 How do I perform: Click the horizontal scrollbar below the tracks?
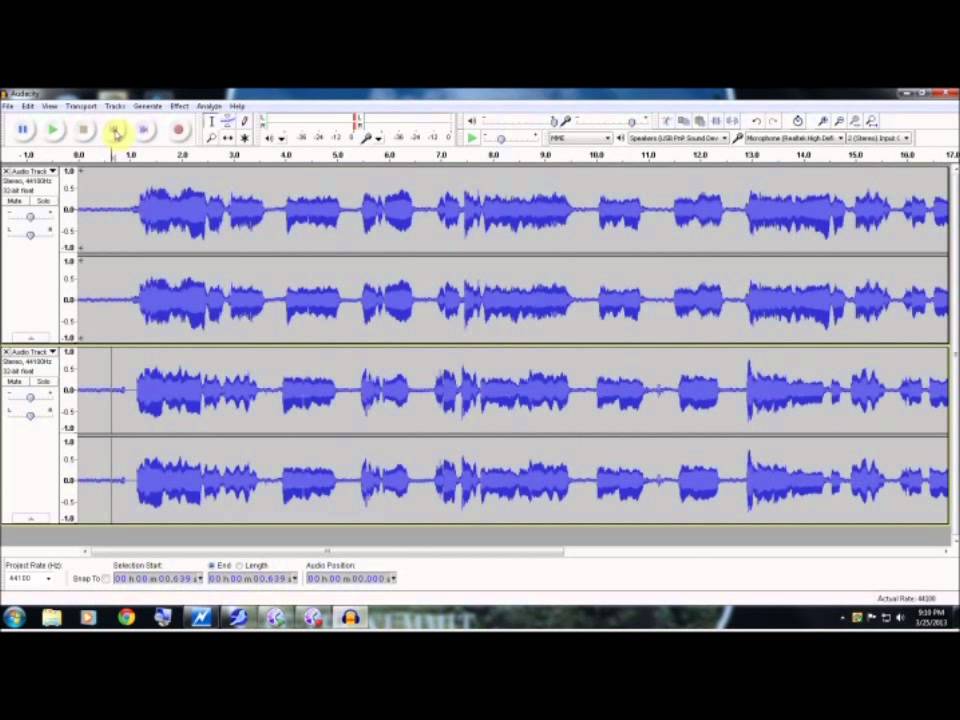click(327, 552)
